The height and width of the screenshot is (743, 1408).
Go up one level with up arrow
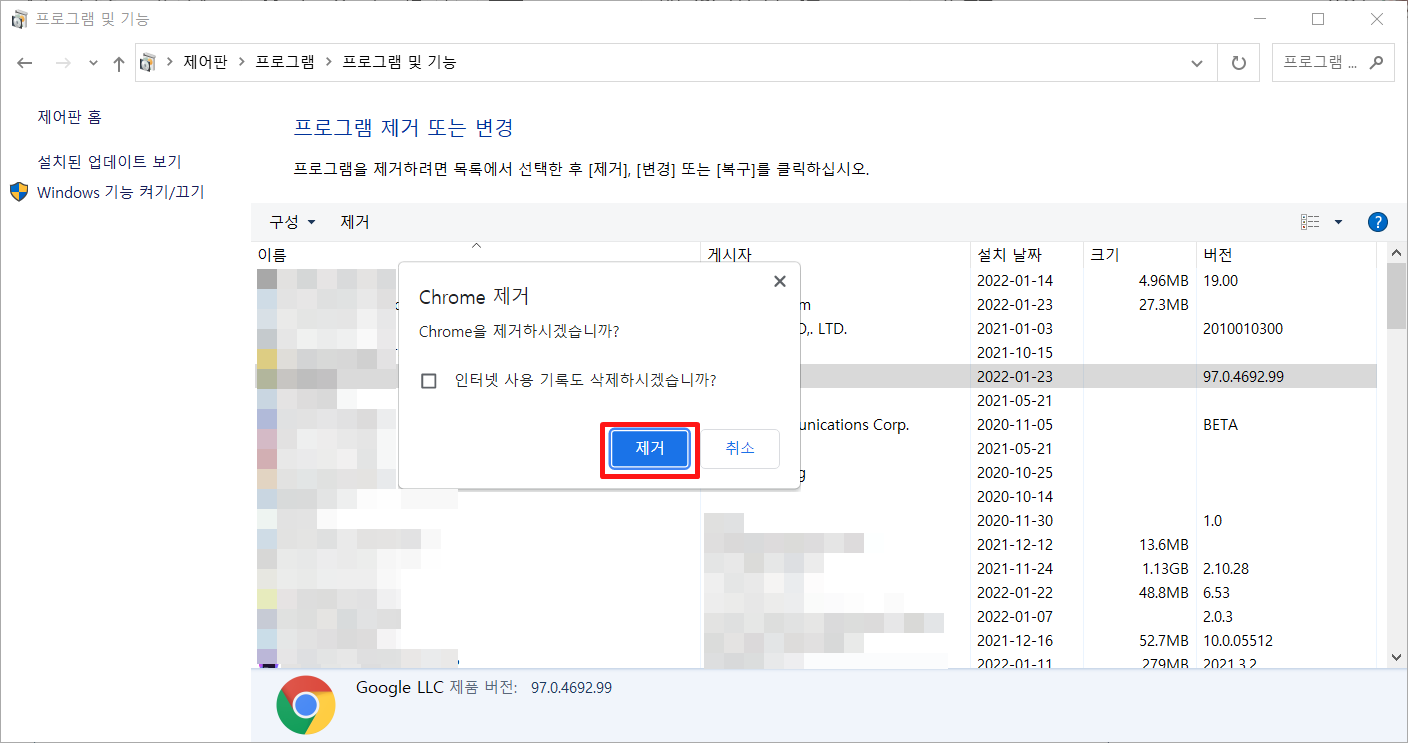pyautogui.click(x=118, y=63)
